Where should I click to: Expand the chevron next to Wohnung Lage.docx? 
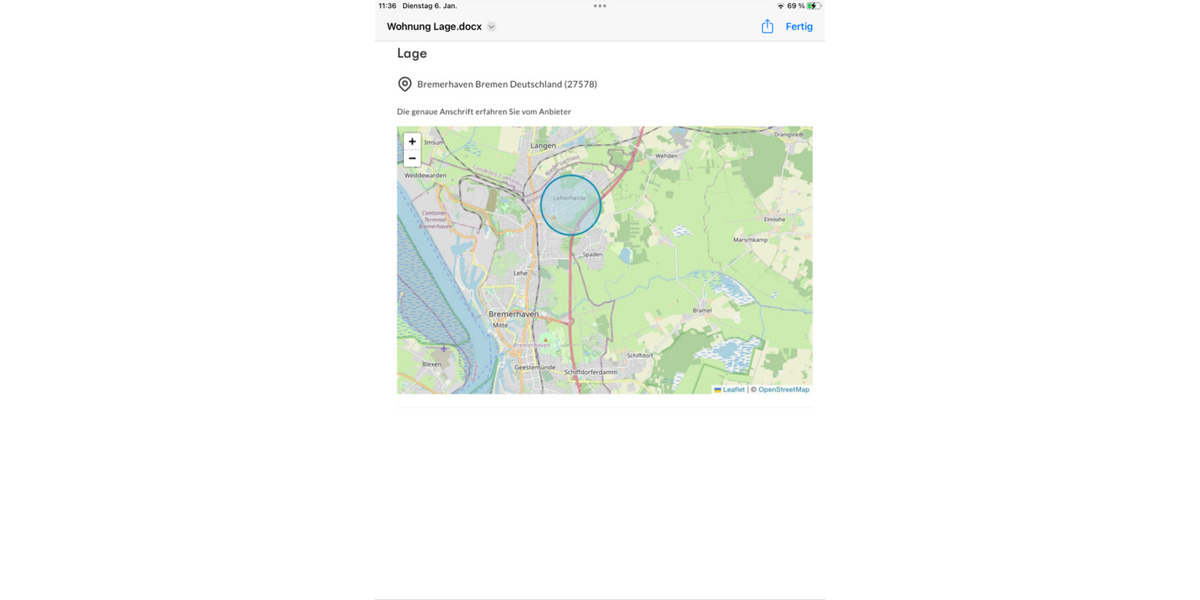tap(491, 27)
